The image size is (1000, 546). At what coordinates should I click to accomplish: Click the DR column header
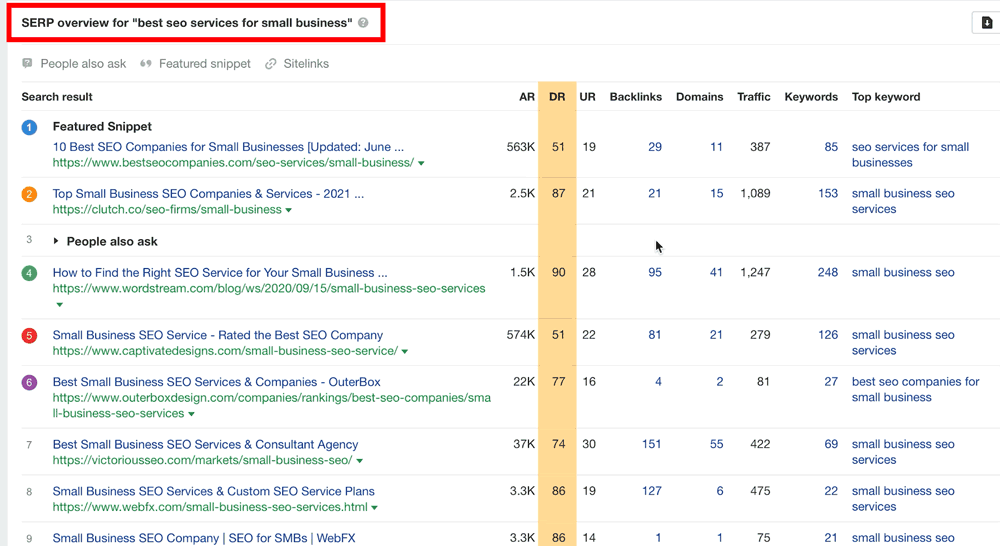557,97
